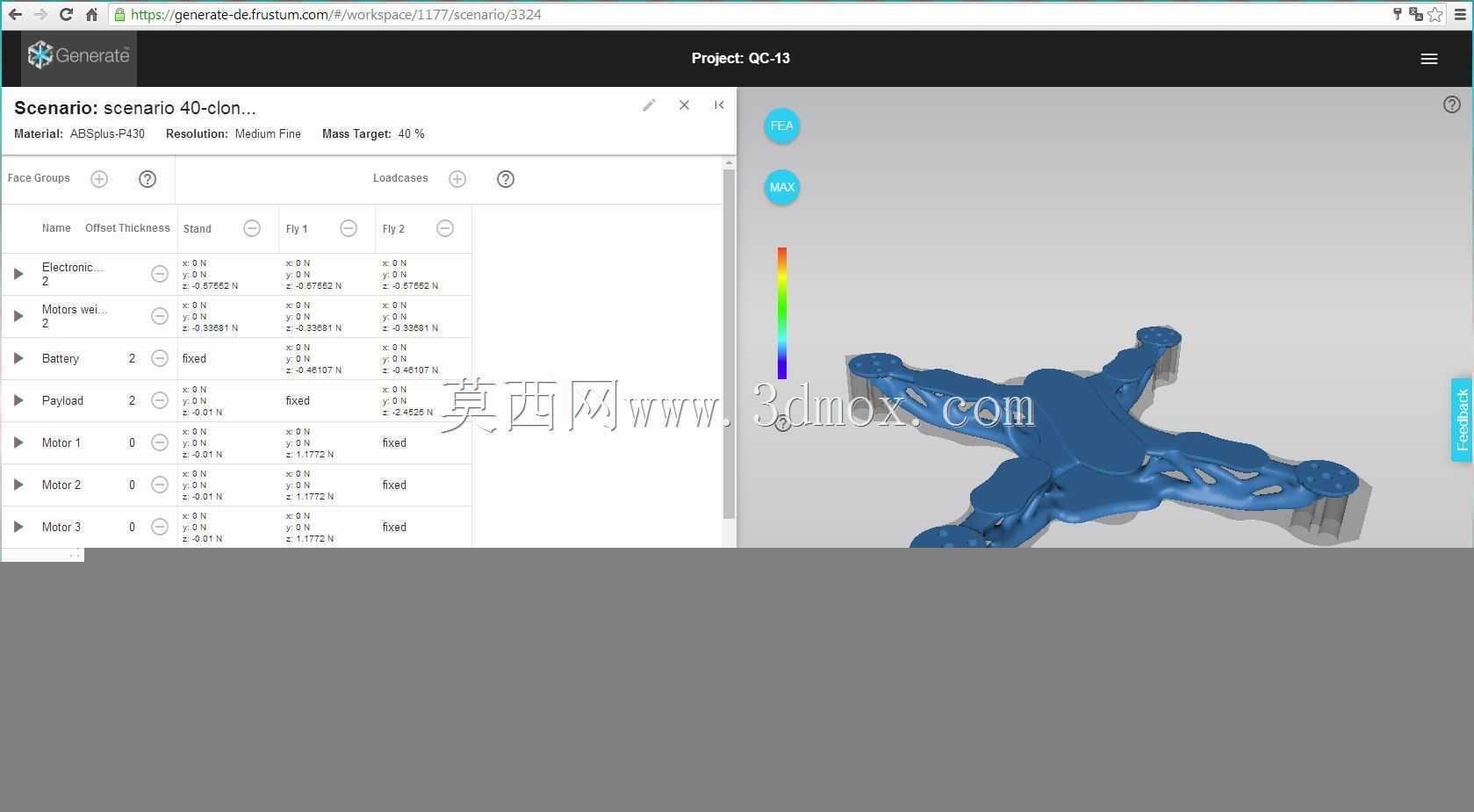Expand the Motor 1 row
The height and width of the screenshot is (812, 1474).
tap(18, 442)
